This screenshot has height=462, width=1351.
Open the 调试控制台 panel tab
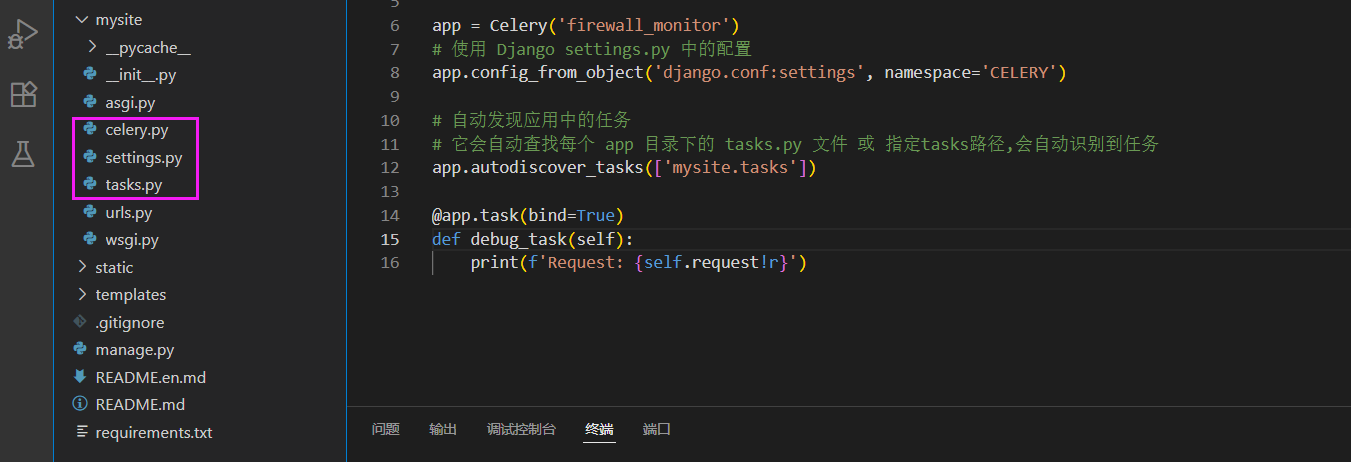(x=521, y=429)
